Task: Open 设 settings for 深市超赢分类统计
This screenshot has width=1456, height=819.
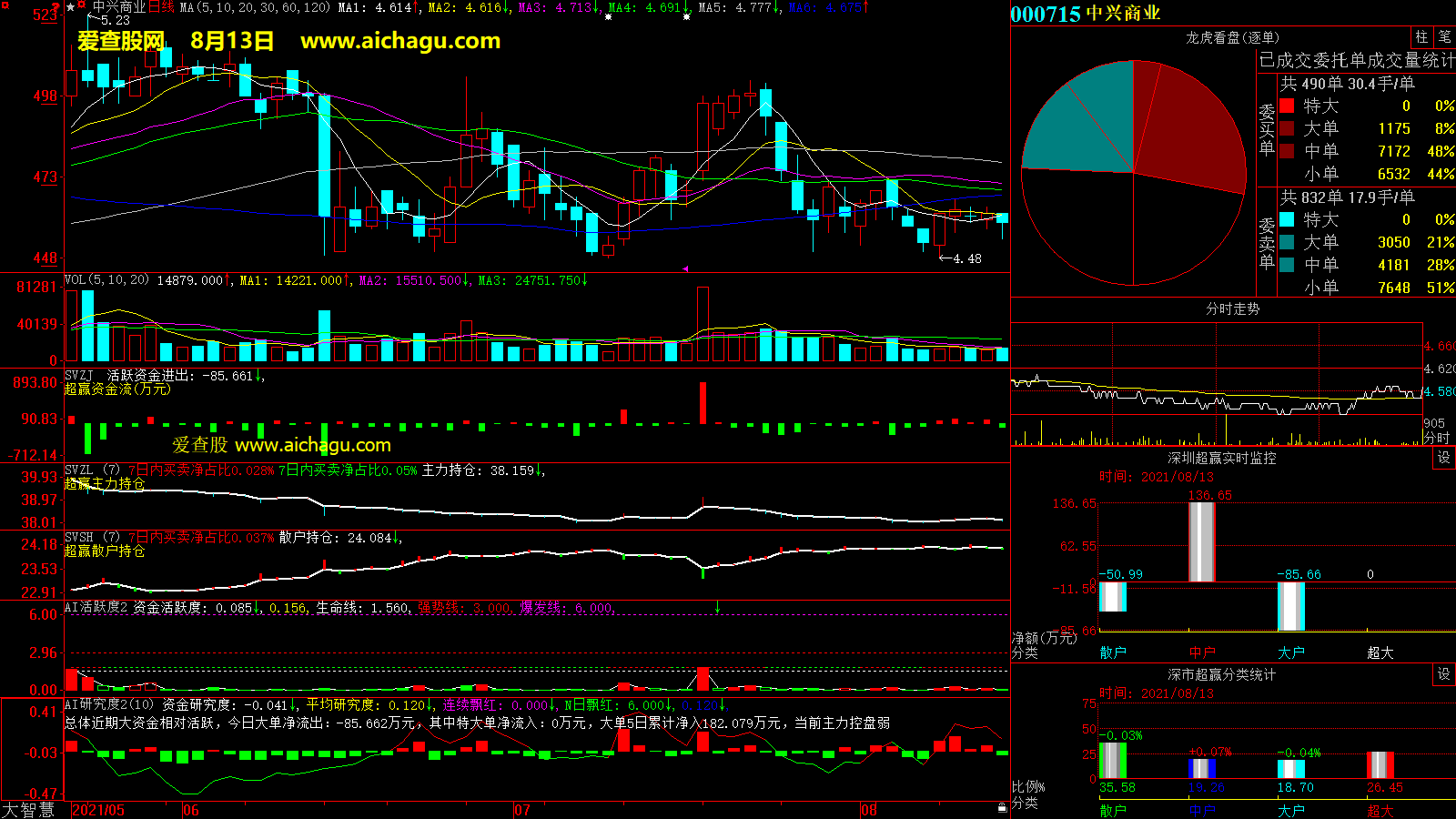Action: click(1443, 674)
